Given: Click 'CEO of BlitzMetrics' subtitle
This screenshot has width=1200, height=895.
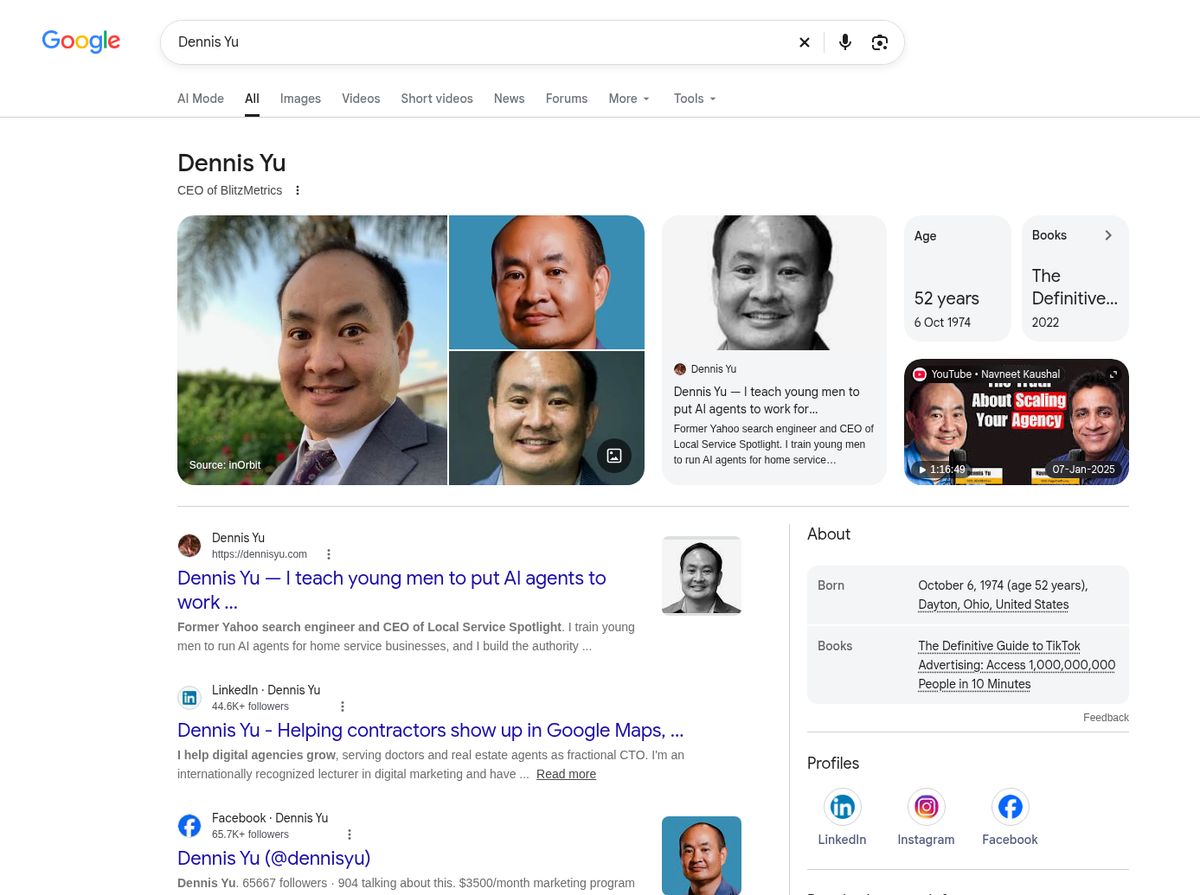Looking at the screenshot, I should pyautogui.click(x=229, y=190).
